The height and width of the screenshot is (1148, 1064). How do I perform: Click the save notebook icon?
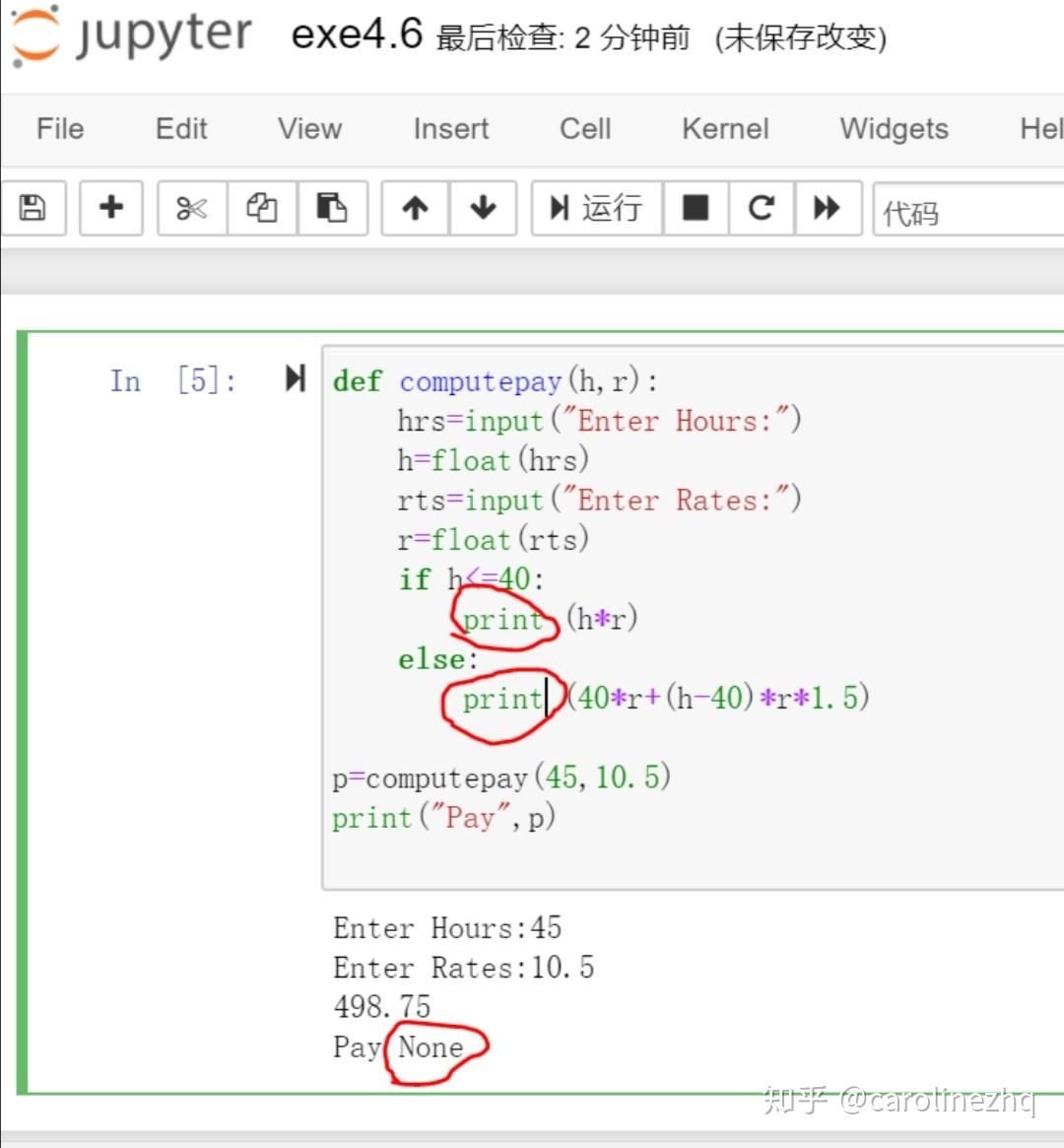click(34, 208)
